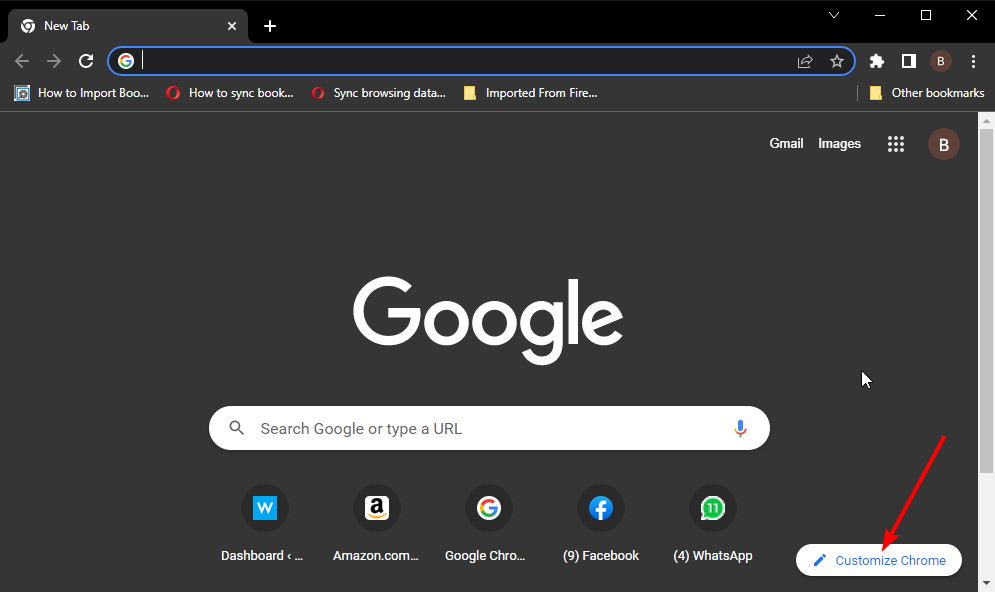Open the Facebook shortcut

point(600,524)
